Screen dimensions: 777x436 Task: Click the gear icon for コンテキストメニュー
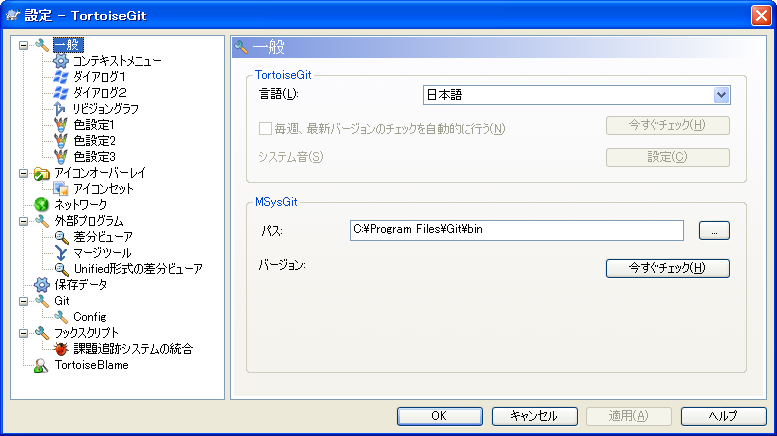point(61,61)
